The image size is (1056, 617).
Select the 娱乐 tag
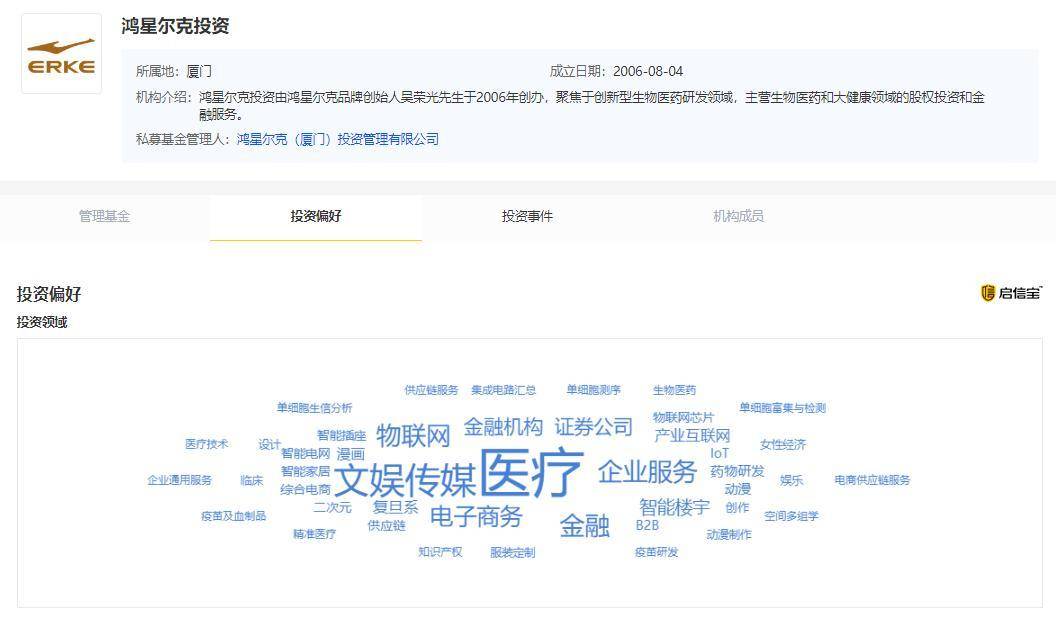coord(791,480)
